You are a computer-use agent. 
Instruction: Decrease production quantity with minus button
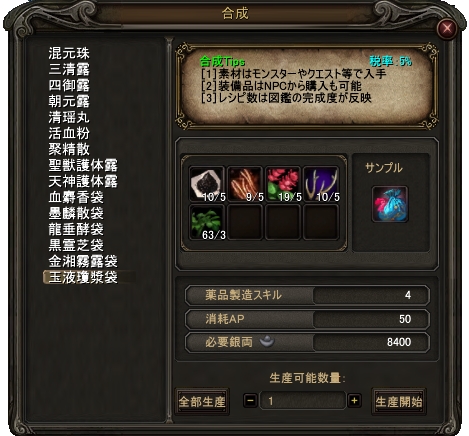[x=251, y=400]
